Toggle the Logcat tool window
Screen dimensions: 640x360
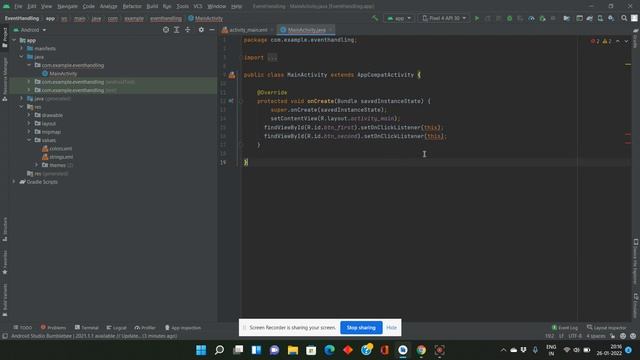(116, 328)
